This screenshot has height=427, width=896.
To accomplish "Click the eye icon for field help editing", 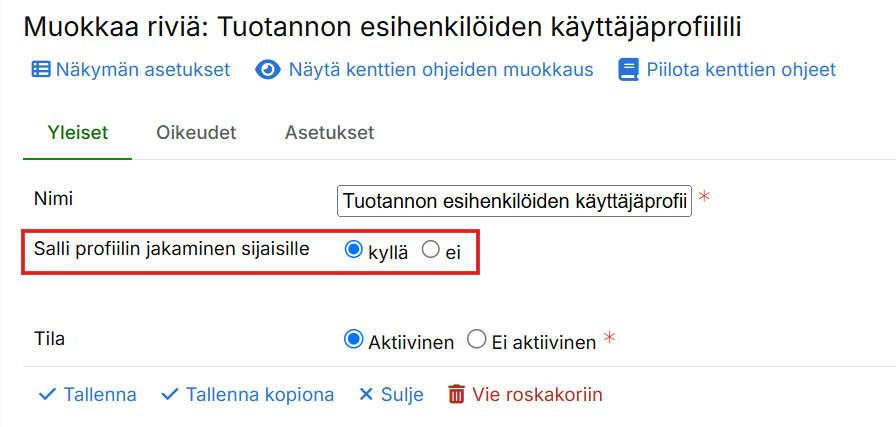I will tap(268, 70).
